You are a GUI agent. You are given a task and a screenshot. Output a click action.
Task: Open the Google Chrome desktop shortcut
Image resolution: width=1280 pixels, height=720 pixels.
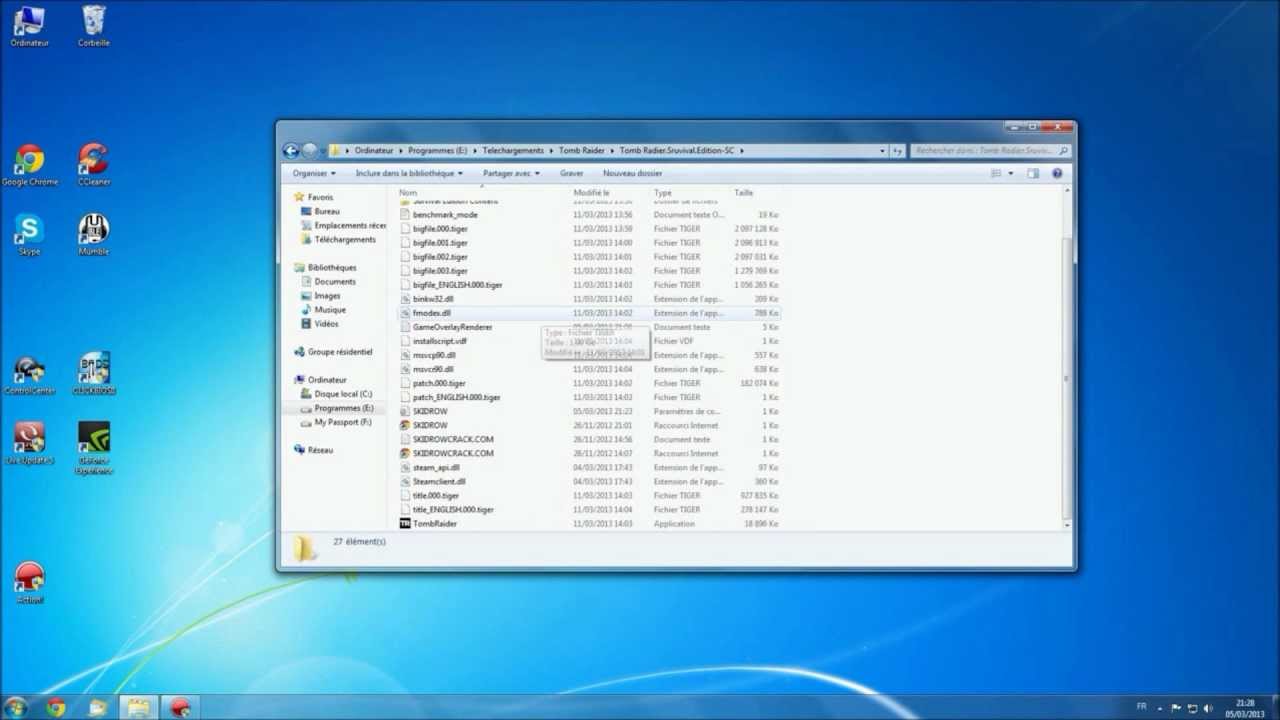pyautogui.click(x=29, y=165)
